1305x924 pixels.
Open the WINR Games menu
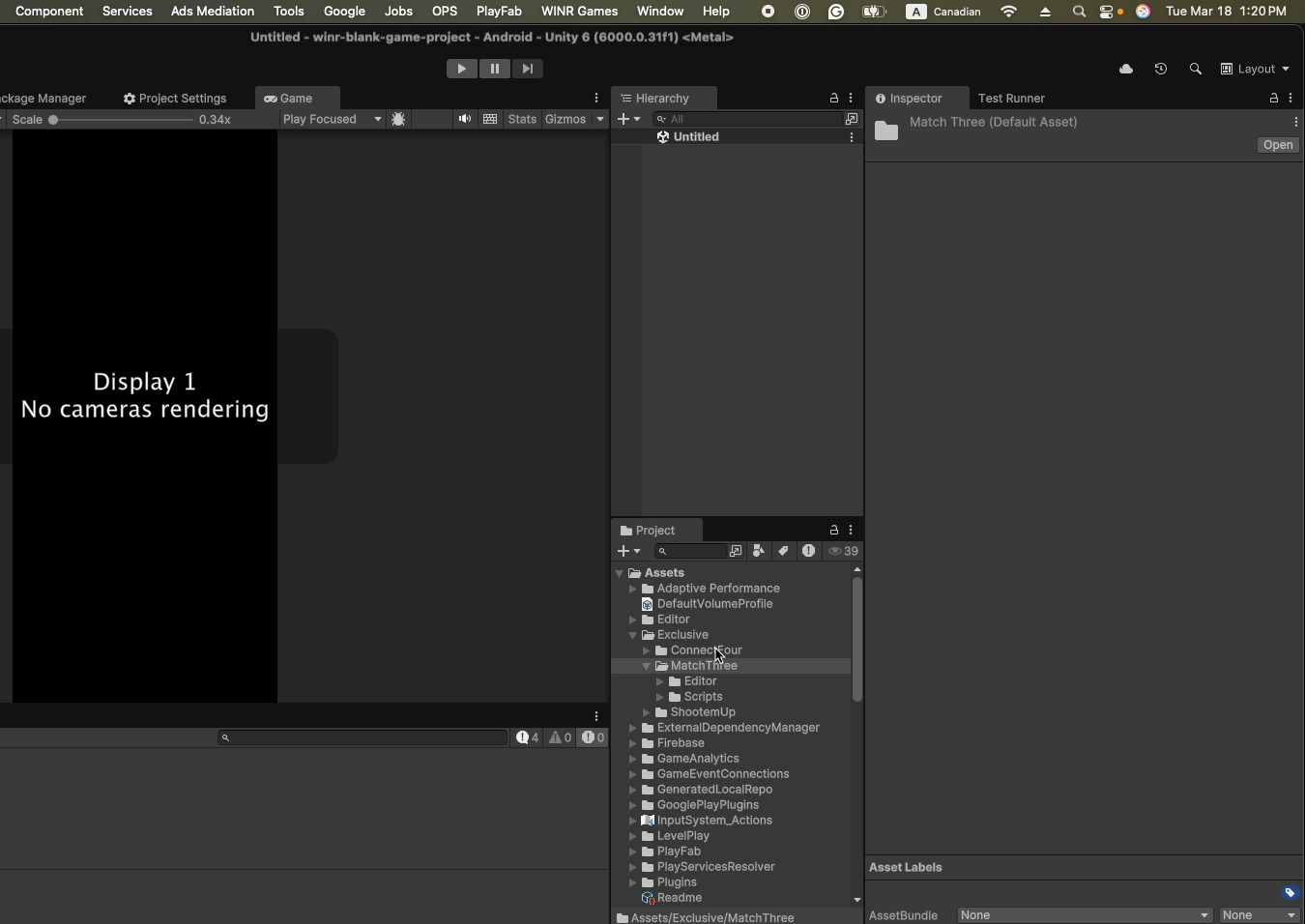[x=579, y=12]
